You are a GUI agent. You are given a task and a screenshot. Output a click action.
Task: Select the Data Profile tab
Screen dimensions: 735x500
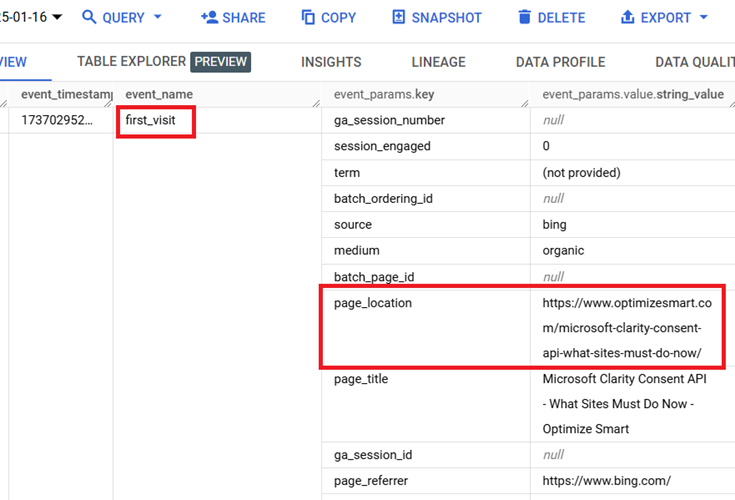coord(560,62)
